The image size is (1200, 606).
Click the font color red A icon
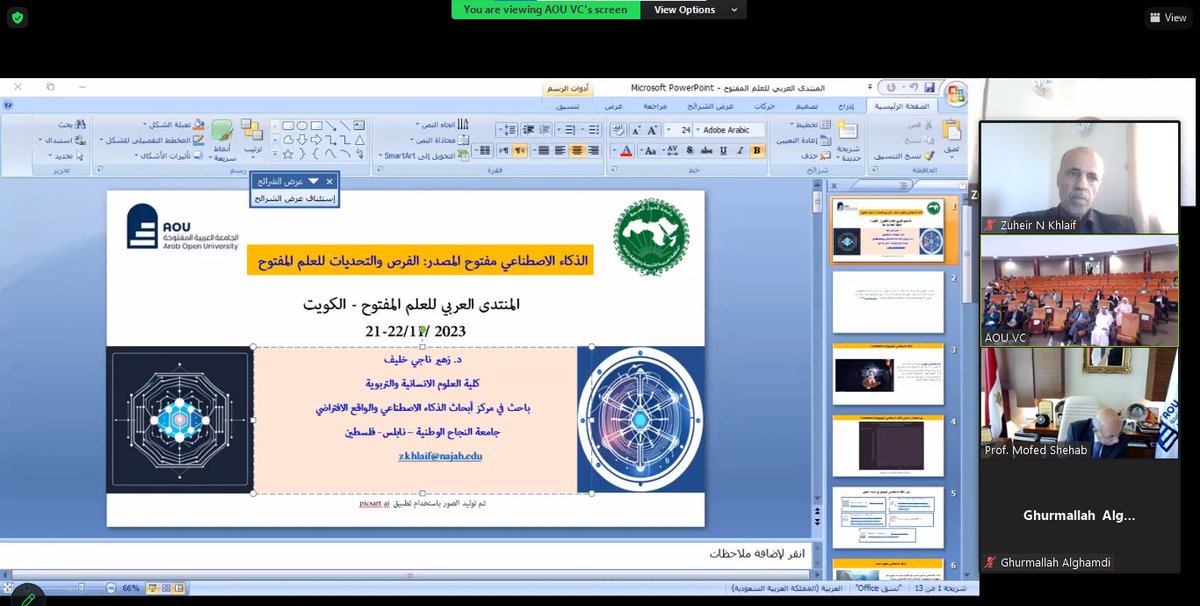(624, 150)
